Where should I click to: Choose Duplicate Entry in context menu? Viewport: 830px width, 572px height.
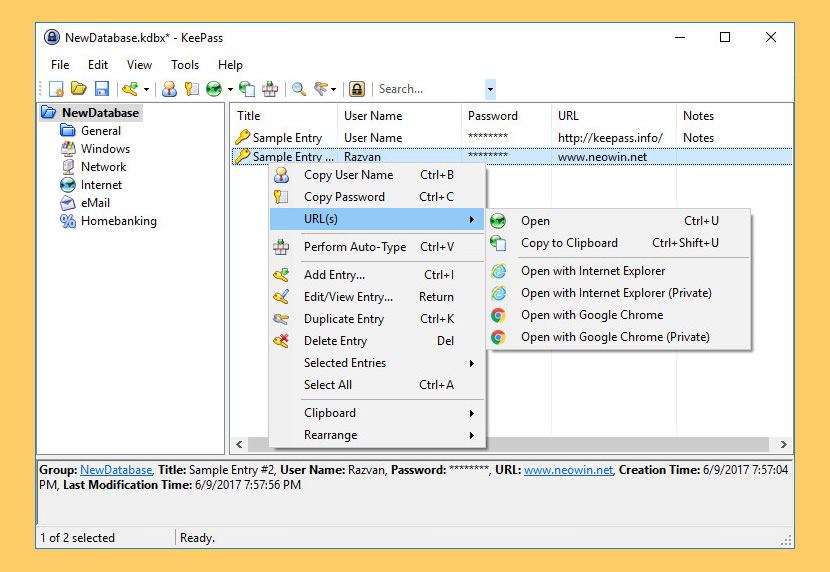coord(377,319)
